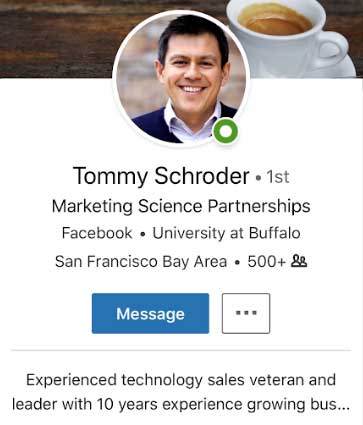Click the 1st degree connection badge
363x425 pixels.
click(278, 177)
